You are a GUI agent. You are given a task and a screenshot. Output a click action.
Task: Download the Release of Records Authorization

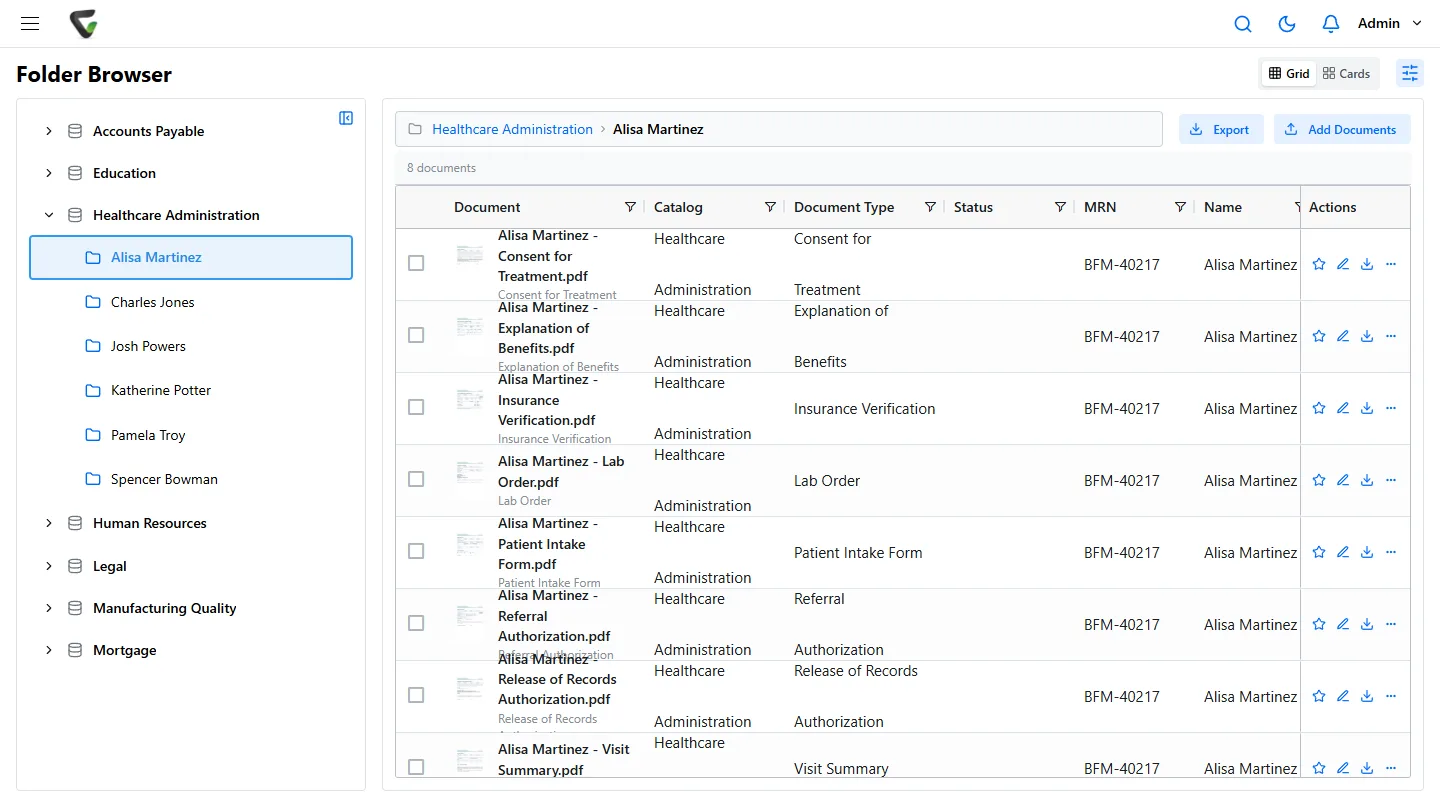(x=1367, y=696)
